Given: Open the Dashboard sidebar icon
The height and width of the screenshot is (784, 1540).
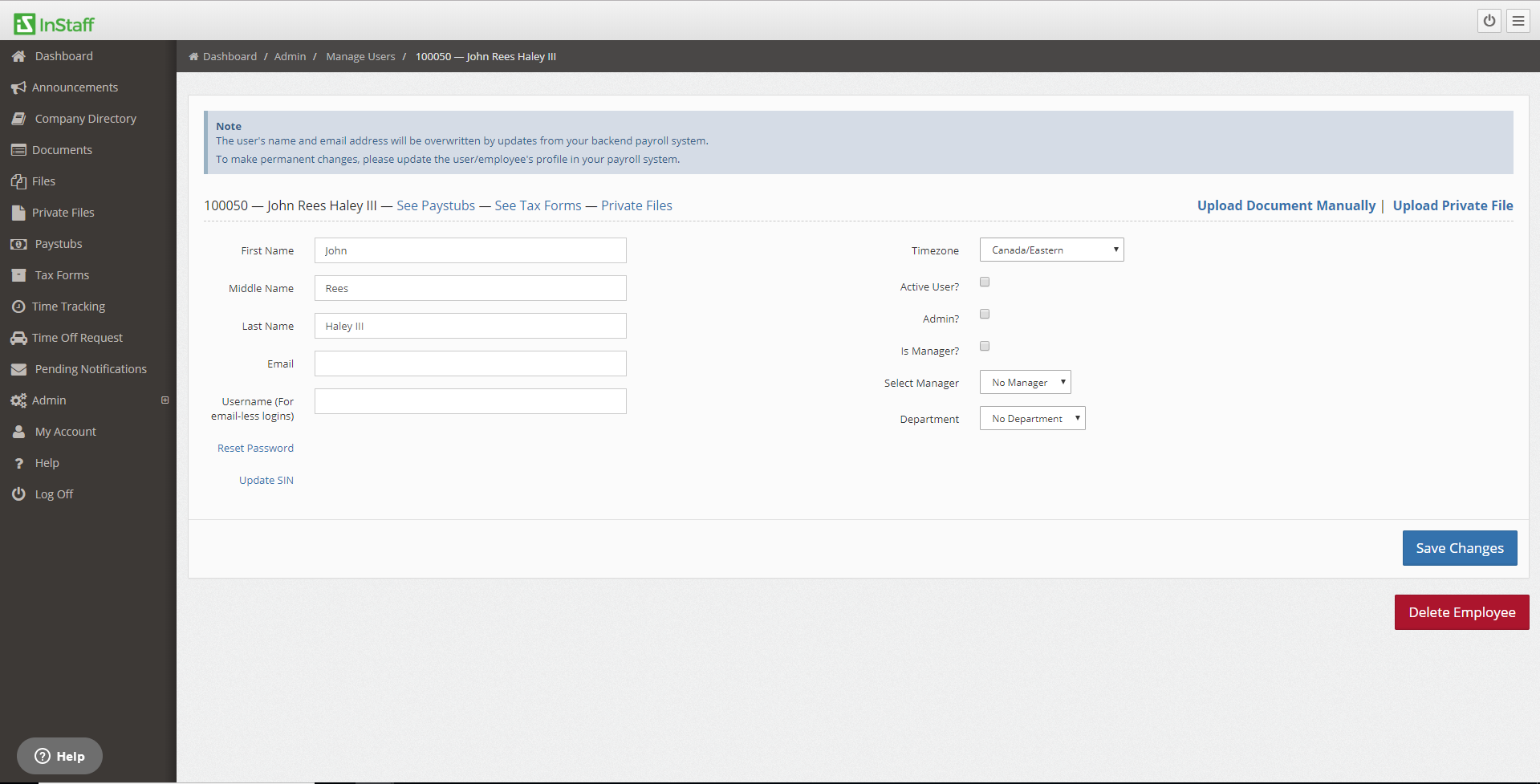Looking at the screenshot, I should [x=18, y=56].
